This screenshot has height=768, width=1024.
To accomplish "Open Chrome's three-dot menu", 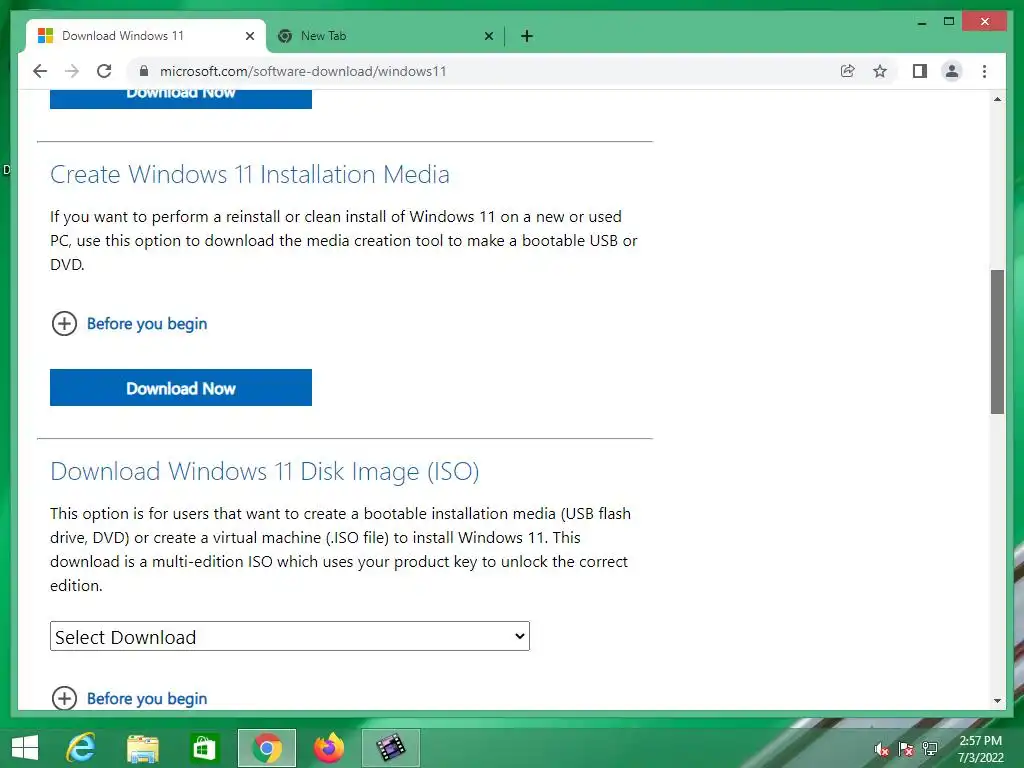I will [x=985, y=71].
